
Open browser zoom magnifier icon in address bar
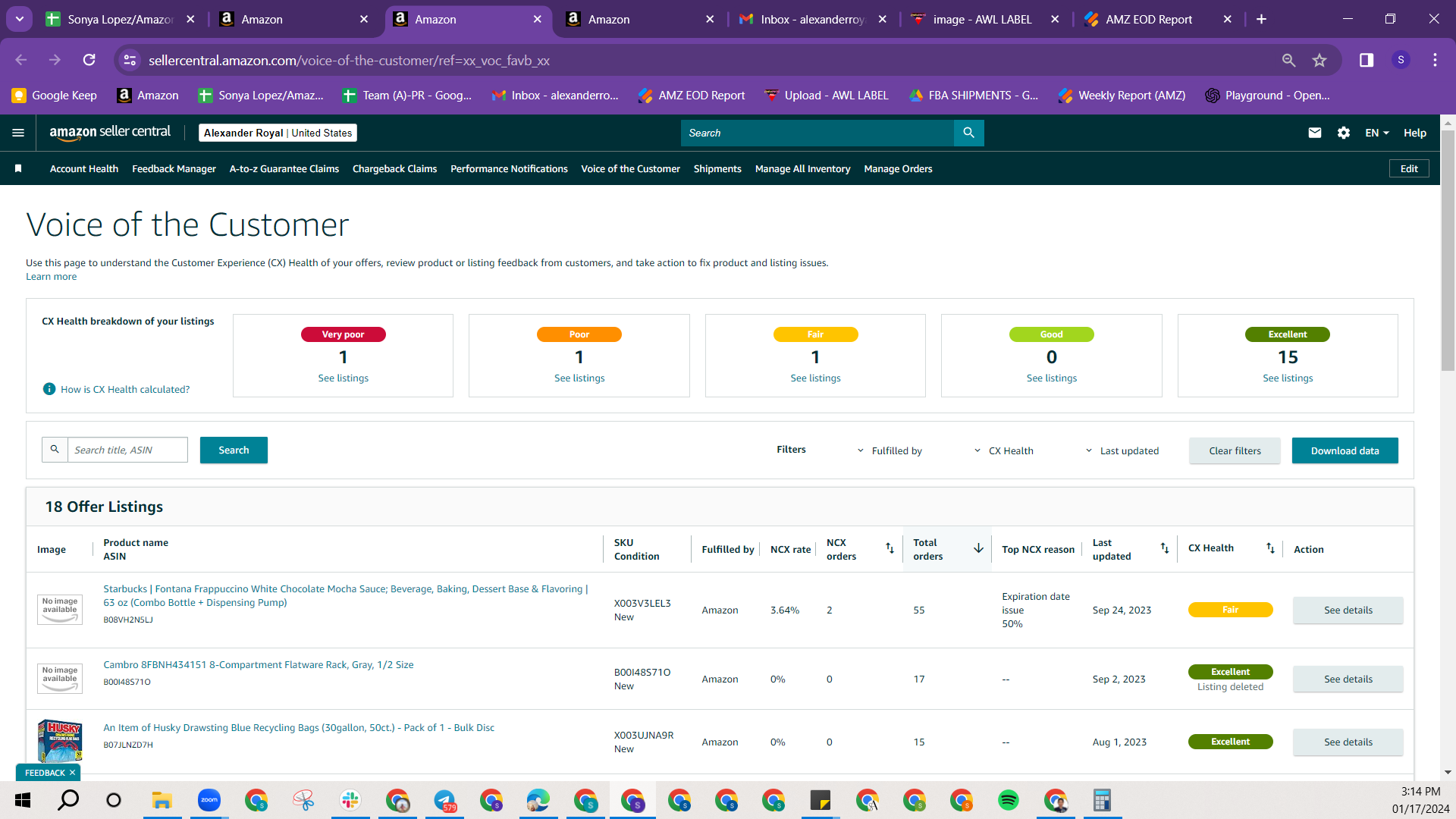coord(1288,60)
